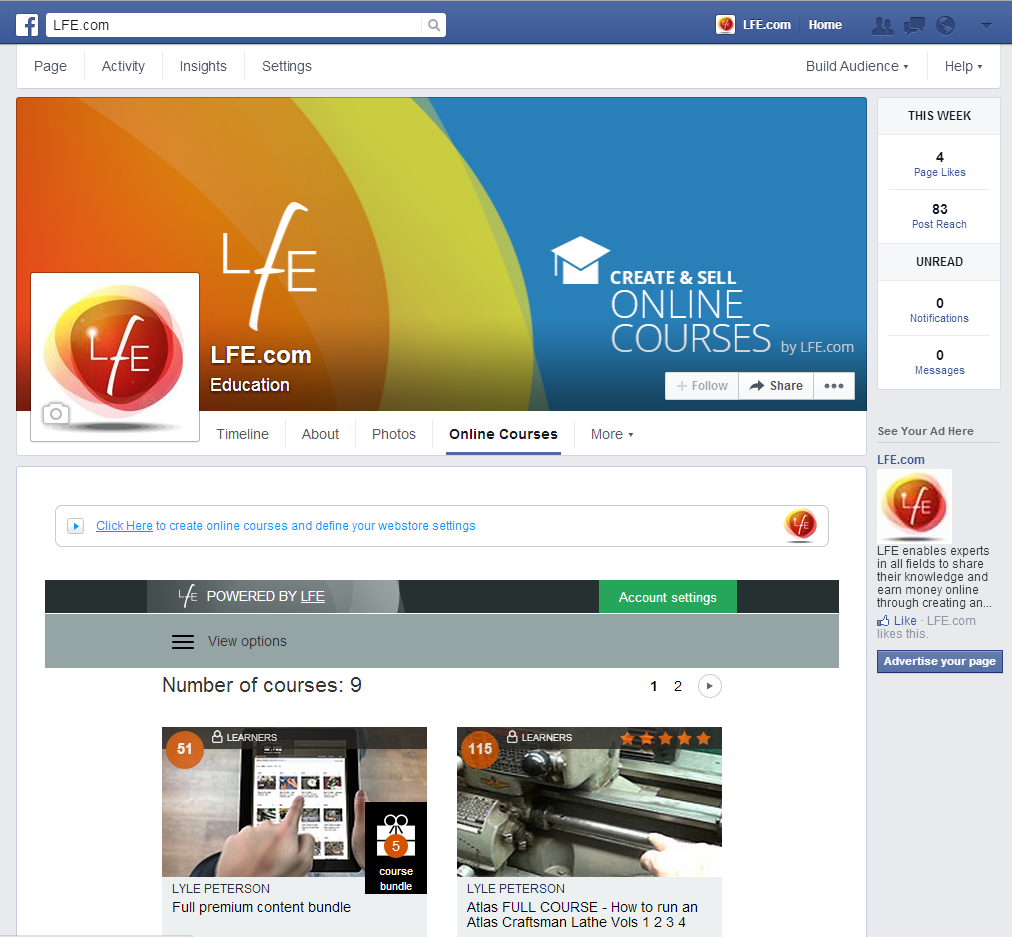Click the LFE.com name in top bar
The width and height of the screenshot is (1012, 937).
click(766, 25)
